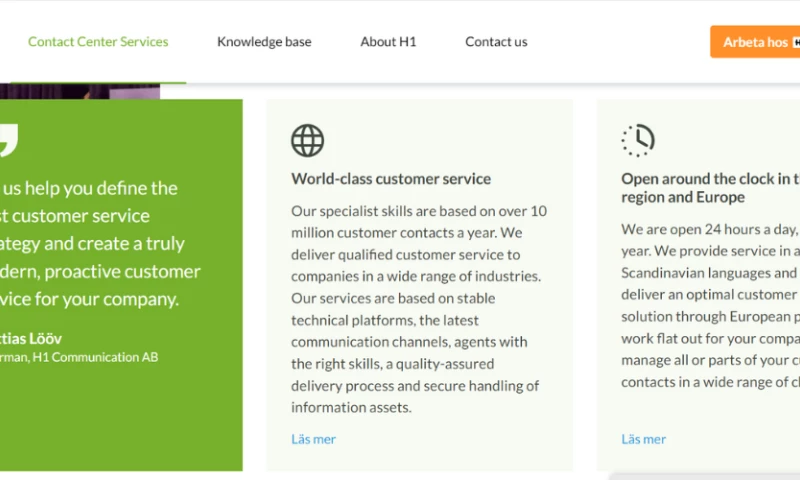
Task: Click the white quotation mark icon
Action: [x=6, y=140]
